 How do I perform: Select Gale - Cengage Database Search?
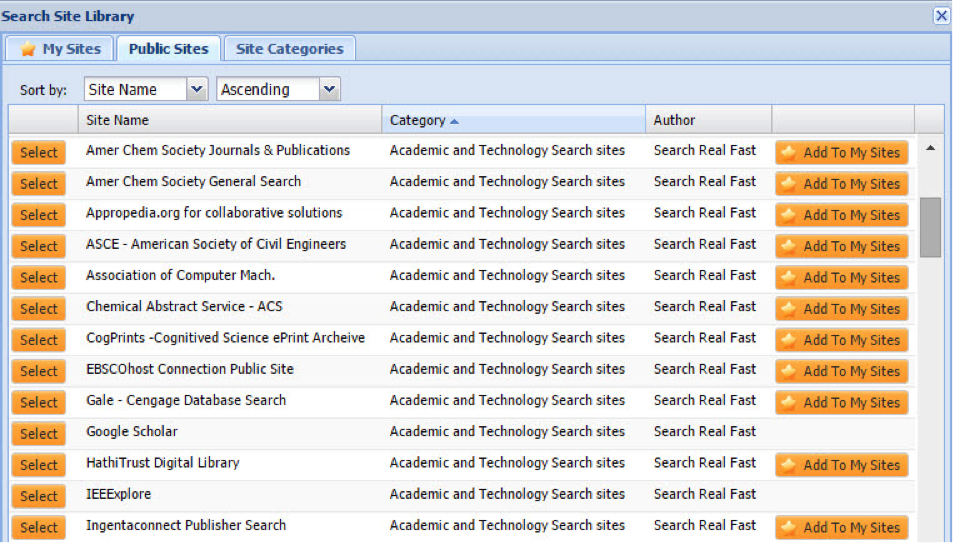click(38, 402)
